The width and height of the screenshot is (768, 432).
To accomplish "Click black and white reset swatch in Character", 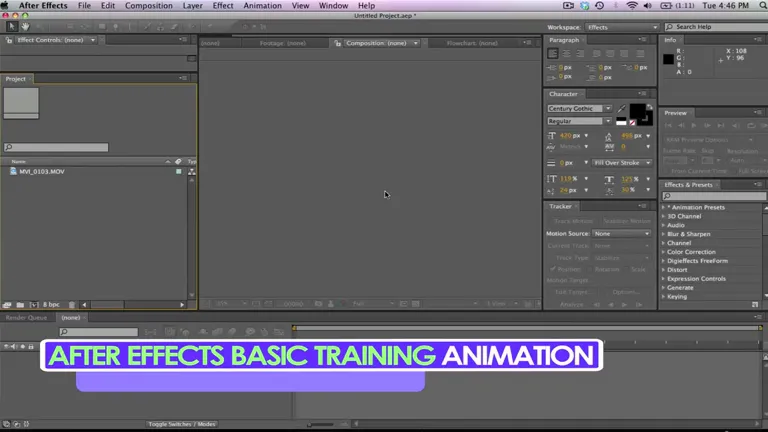I will [x=621, y=122].
